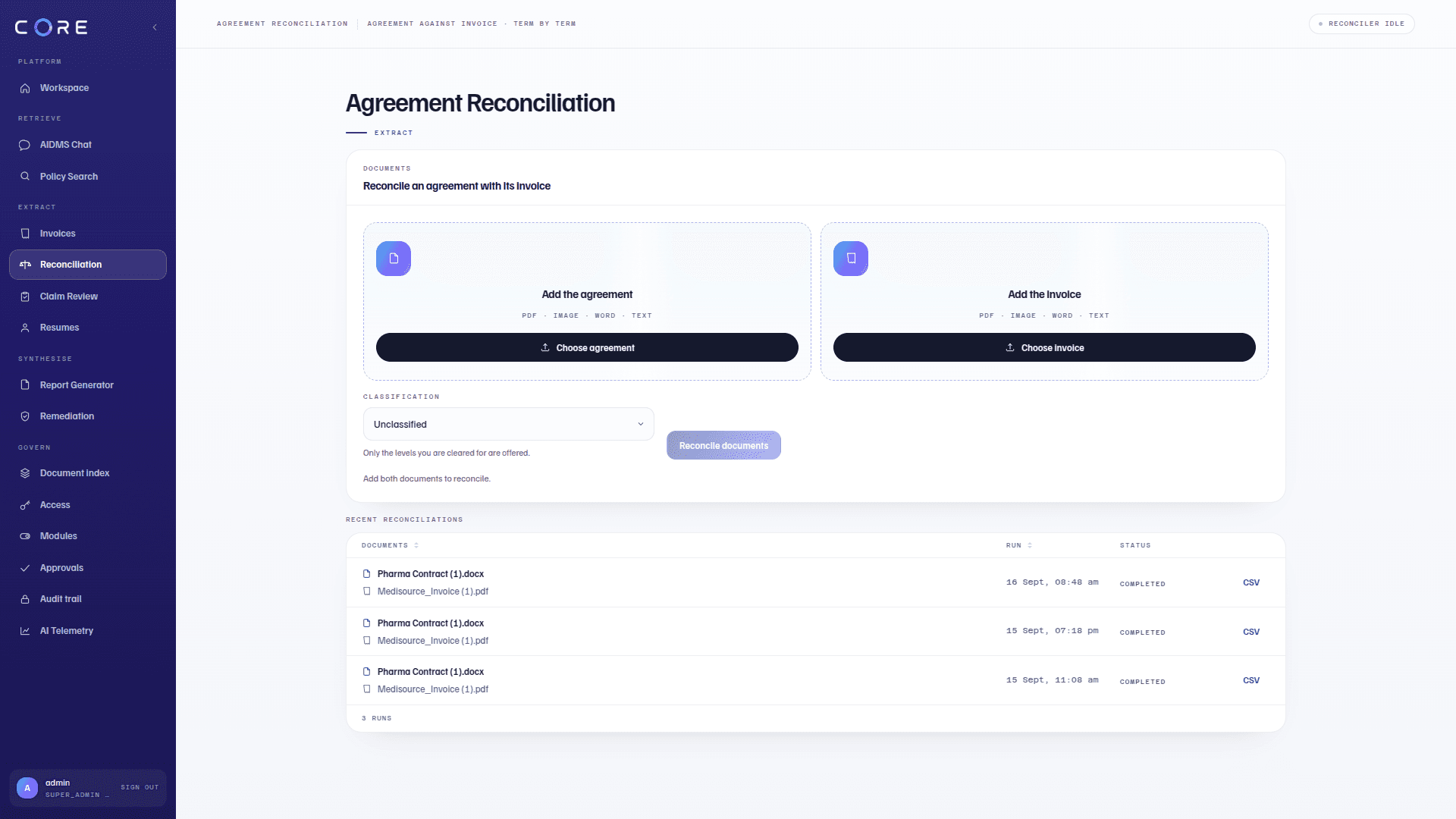Click the Approvals checkmark icon
Viewport: 1456px width, 819px height.
click(x=25, y=568)
